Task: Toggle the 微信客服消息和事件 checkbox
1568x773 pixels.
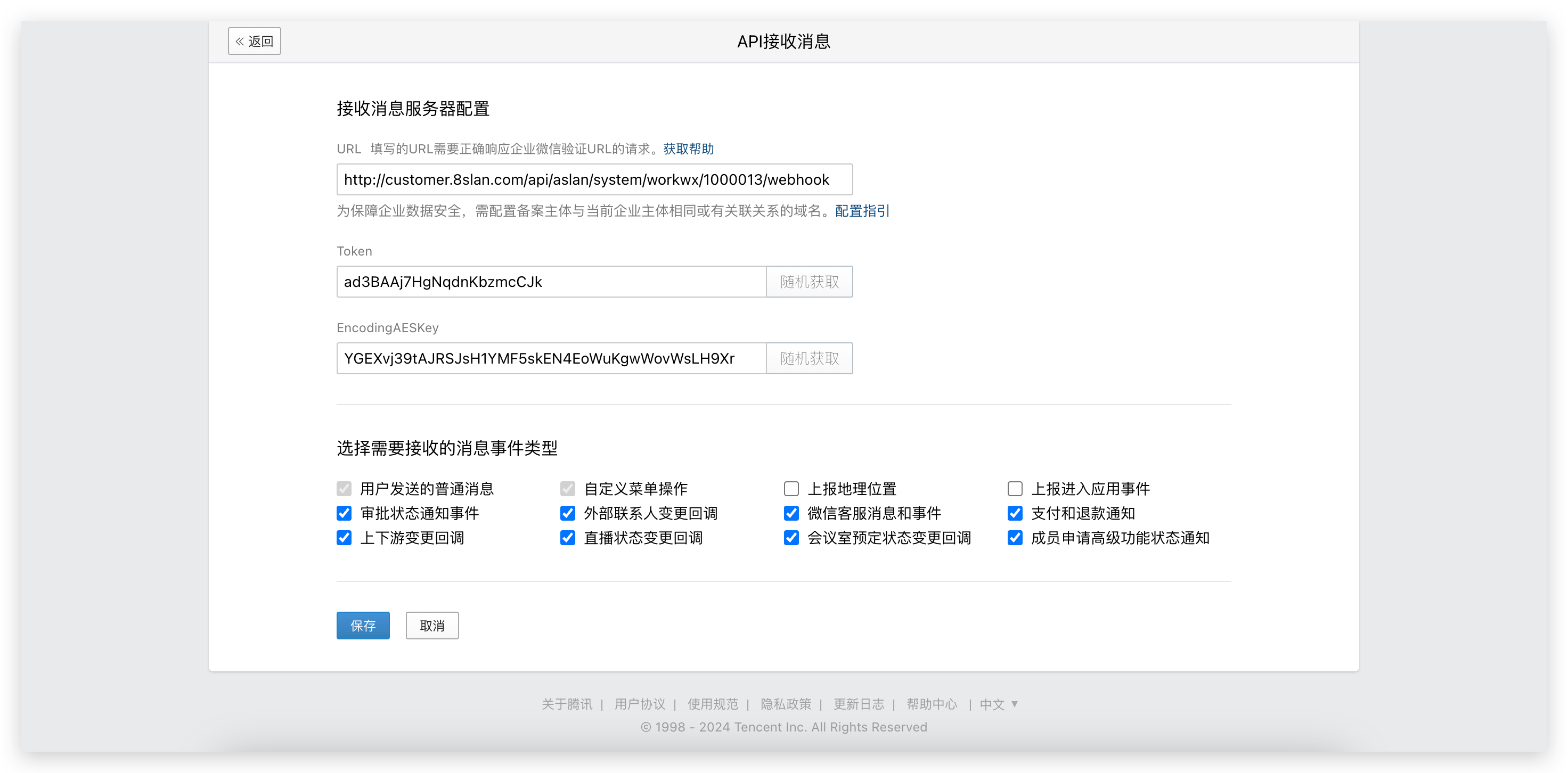Action: coord(791,513)
